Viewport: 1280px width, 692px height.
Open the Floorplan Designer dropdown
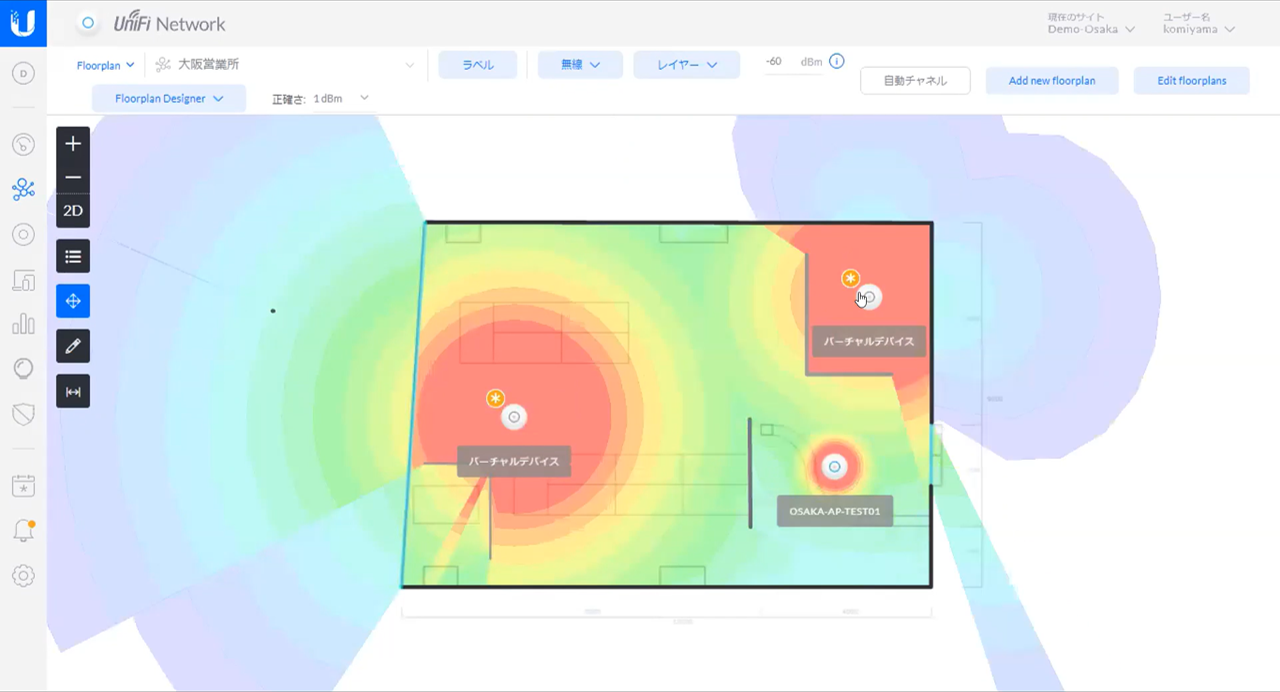point(169,98)
